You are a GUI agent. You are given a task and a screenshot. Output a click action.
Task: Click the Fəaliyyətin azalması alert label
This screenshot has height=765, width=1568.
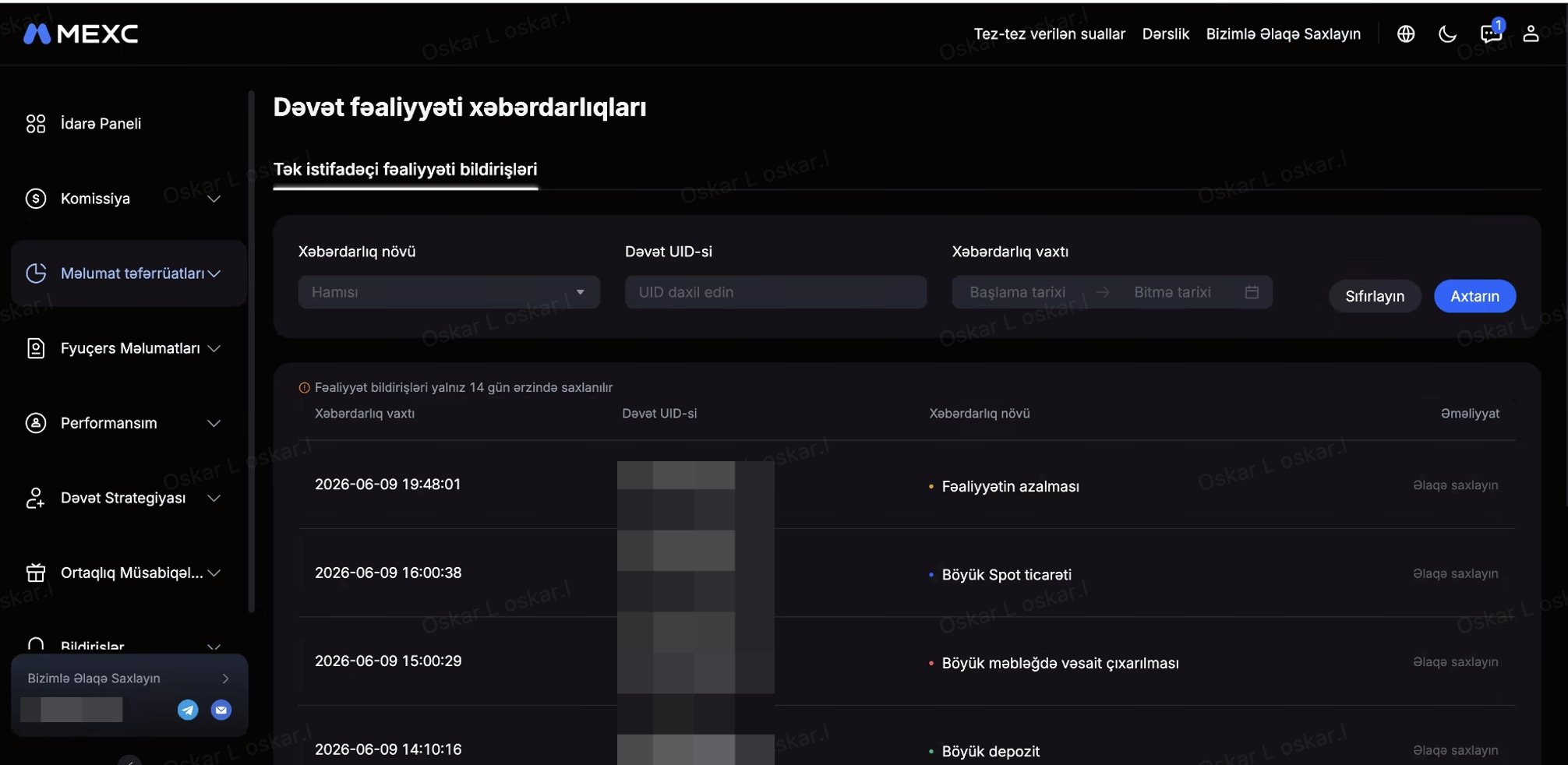1010,486
